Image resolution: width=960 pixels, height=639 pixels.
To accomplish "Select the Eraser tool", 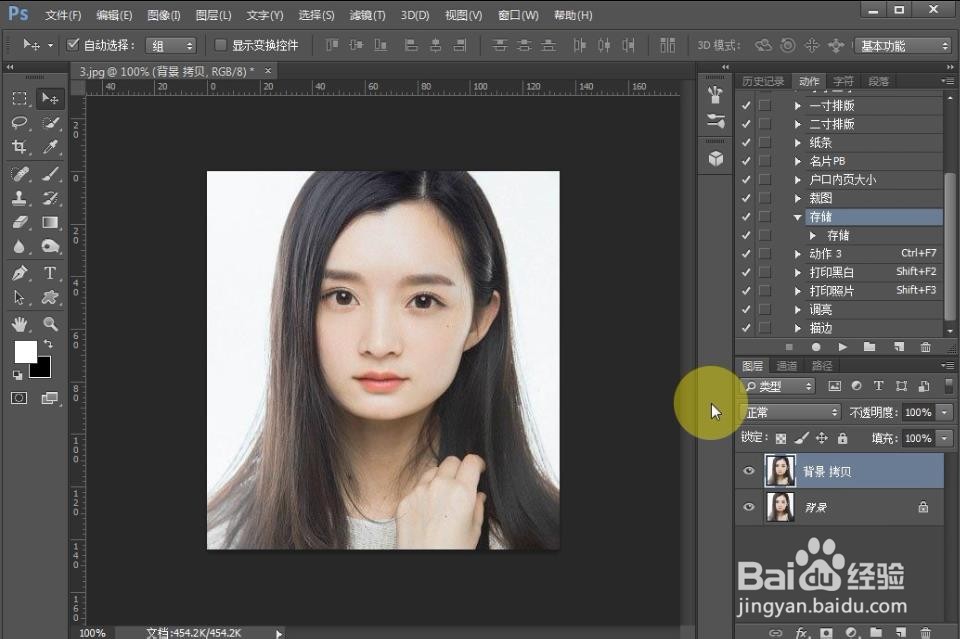I will 20,222.
